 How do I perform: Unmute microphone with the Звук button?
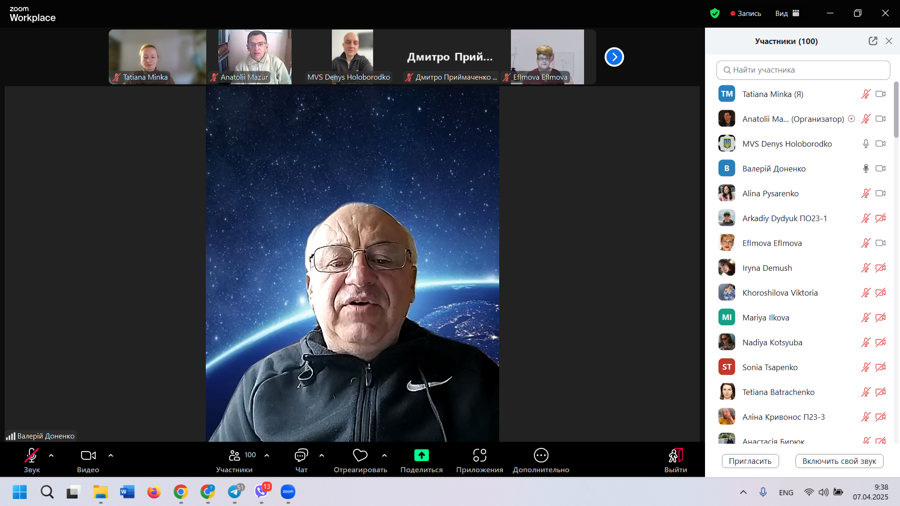point(32,460)
